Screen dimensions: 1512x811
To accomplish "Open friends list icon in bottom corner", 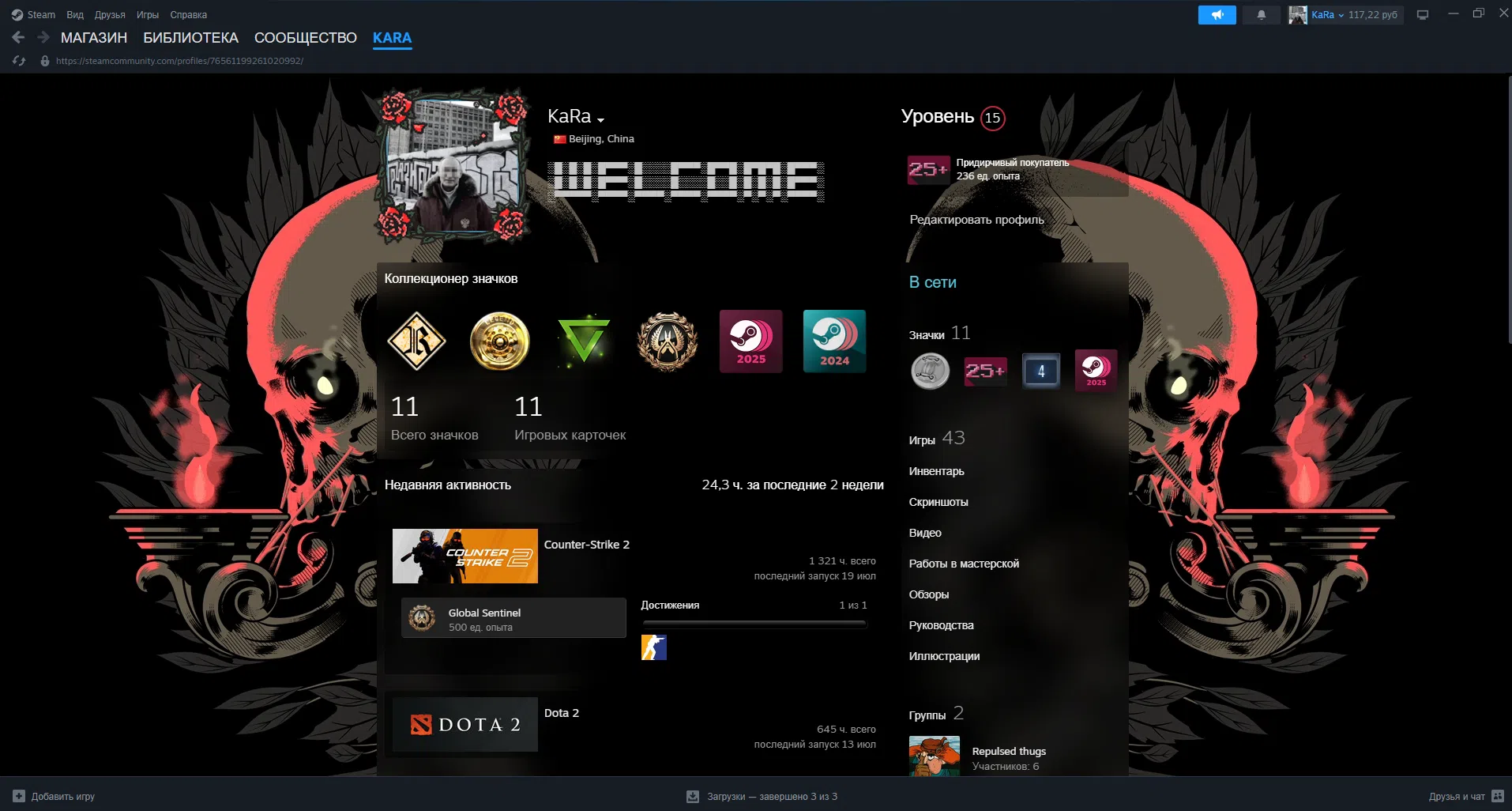I will [x=1498, y=796].
